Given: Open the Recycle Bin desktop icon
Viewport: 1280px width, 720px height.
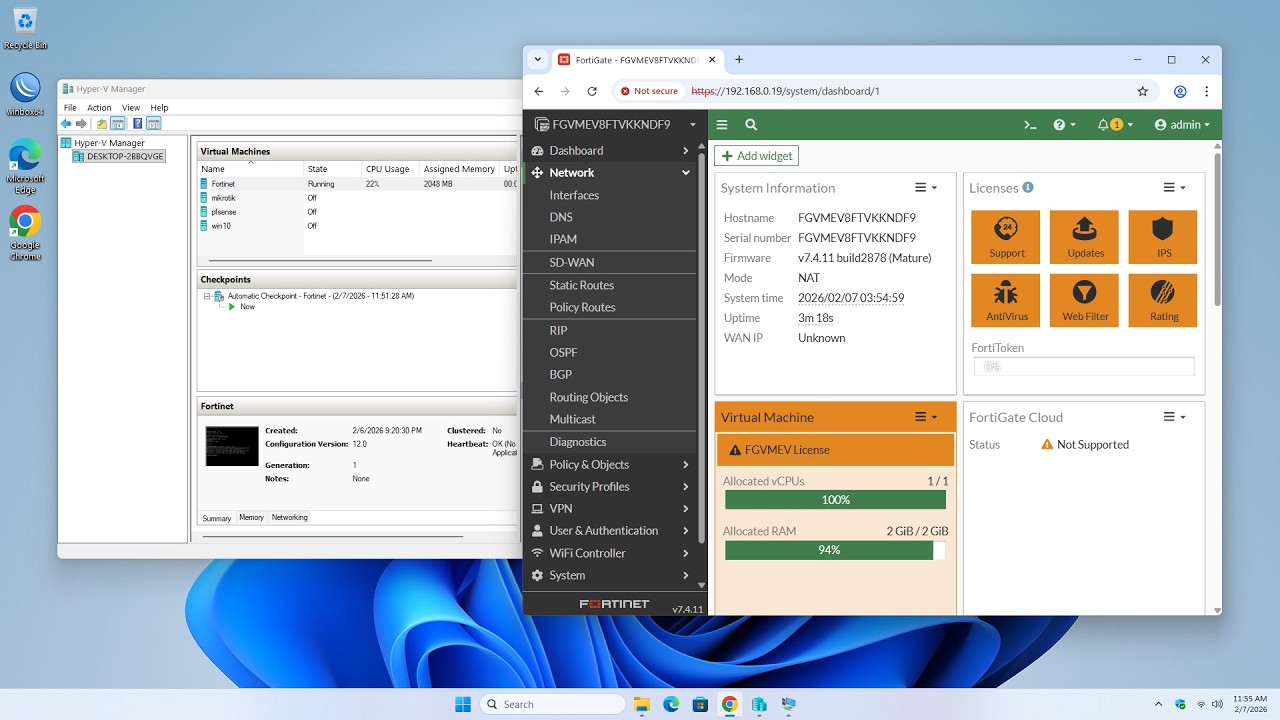Looking at the screenshot, I should click(25, 28).
